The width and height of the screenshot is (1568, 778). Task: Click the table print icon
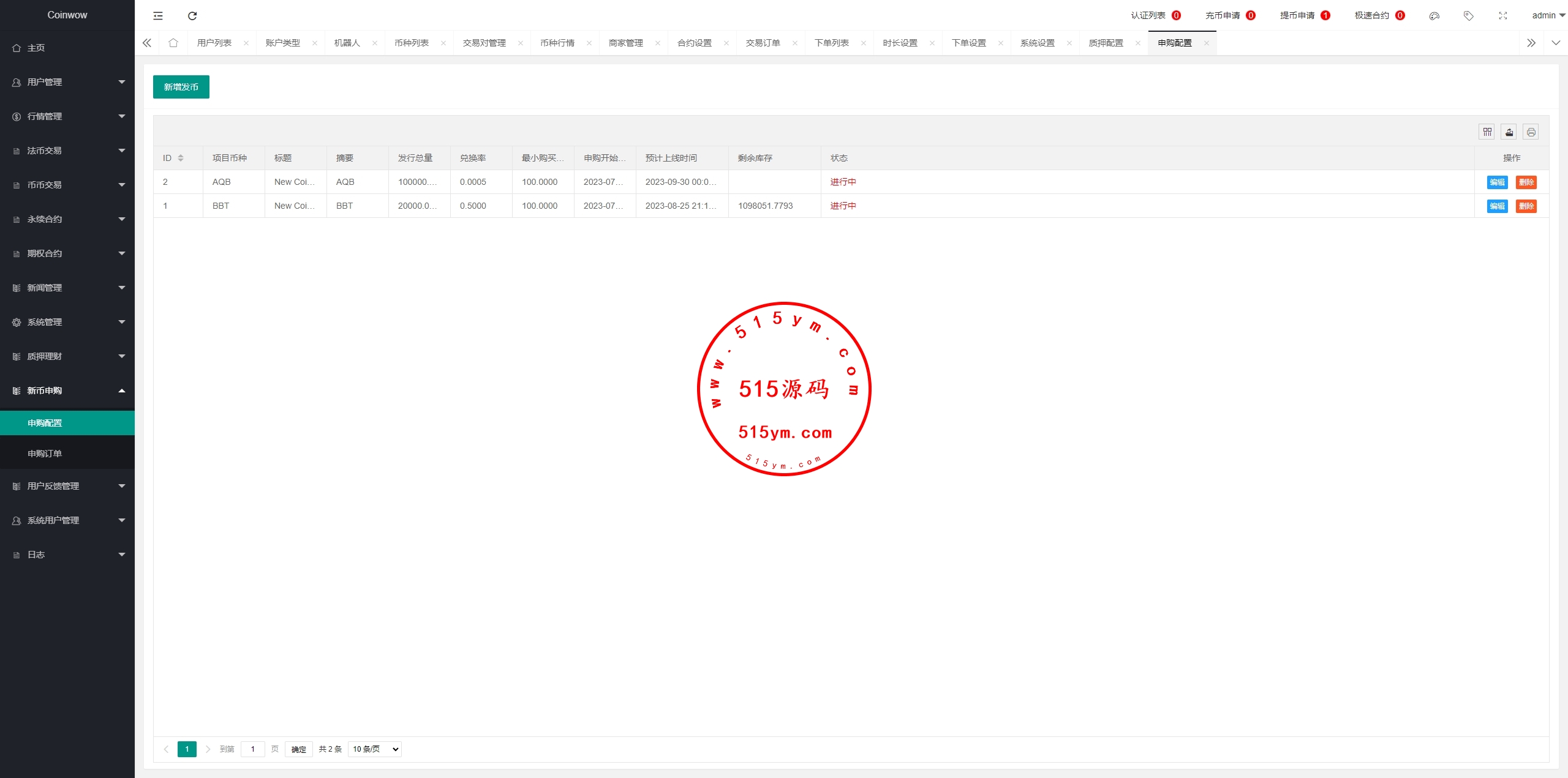(1531, 132)
